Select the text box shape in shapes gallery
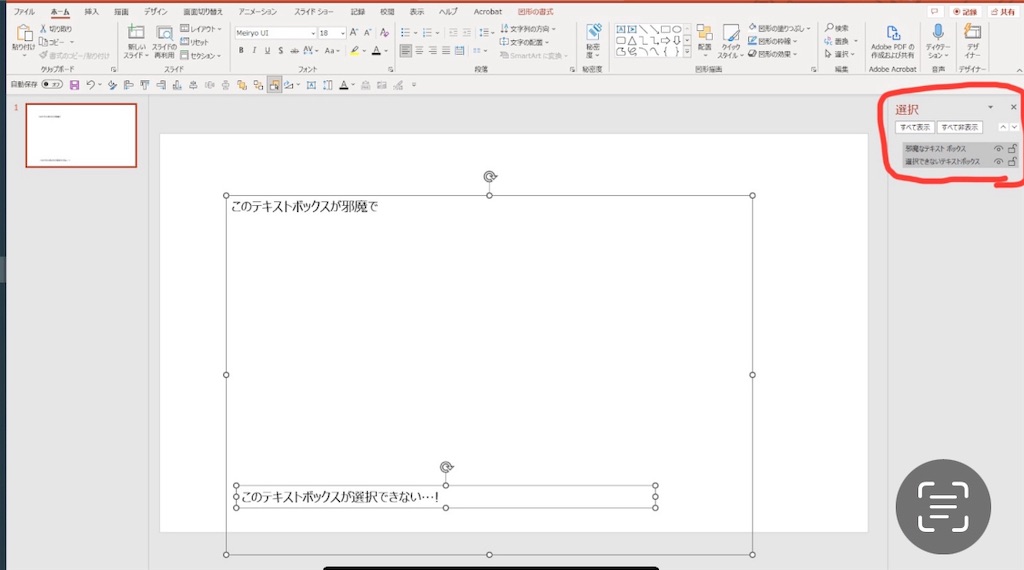This screenshot has height=570, width=1024. pyautogui.click(x=620, y=29)
